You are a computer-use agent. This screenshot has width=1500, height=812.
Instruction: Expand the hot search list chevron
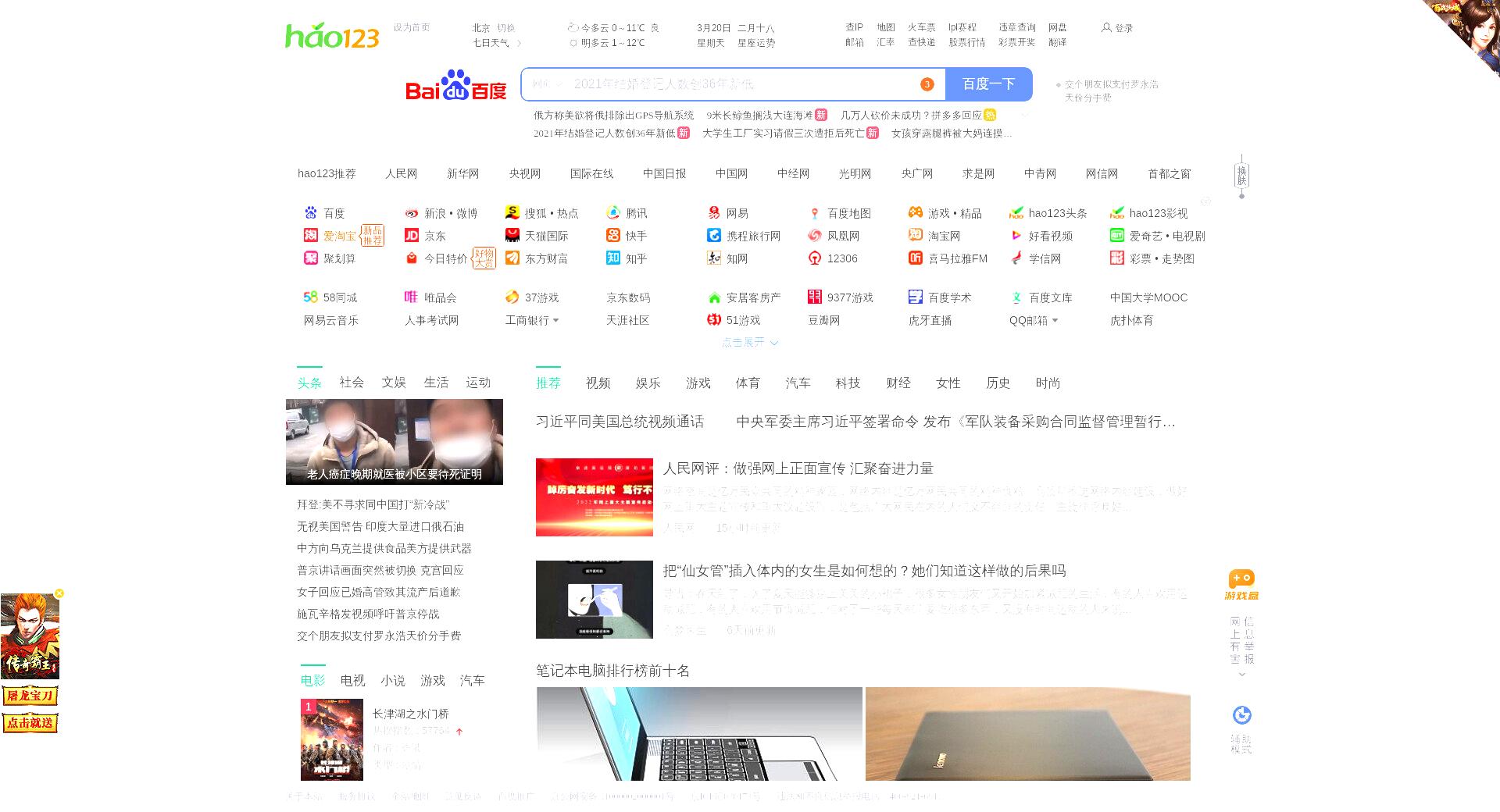1025,115
